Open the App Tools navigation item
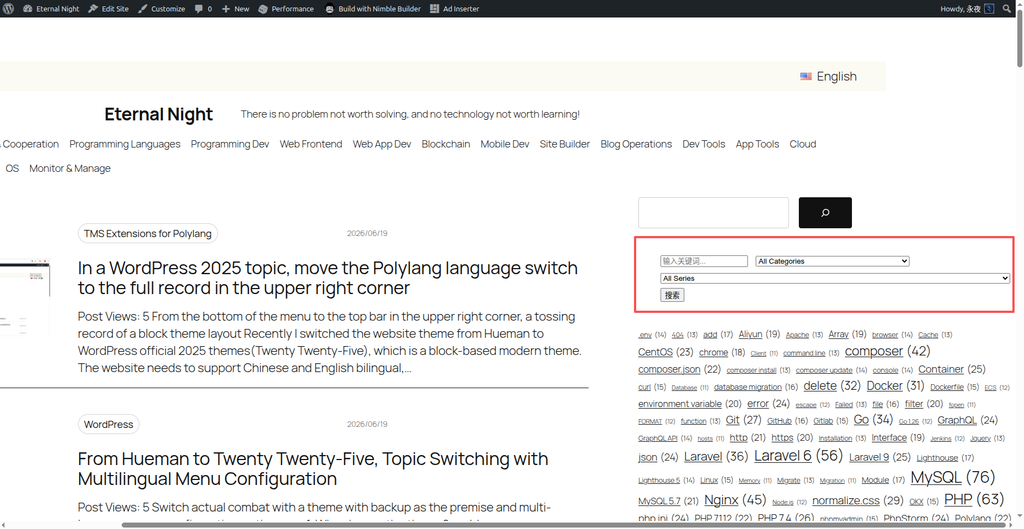 point(758,144)
